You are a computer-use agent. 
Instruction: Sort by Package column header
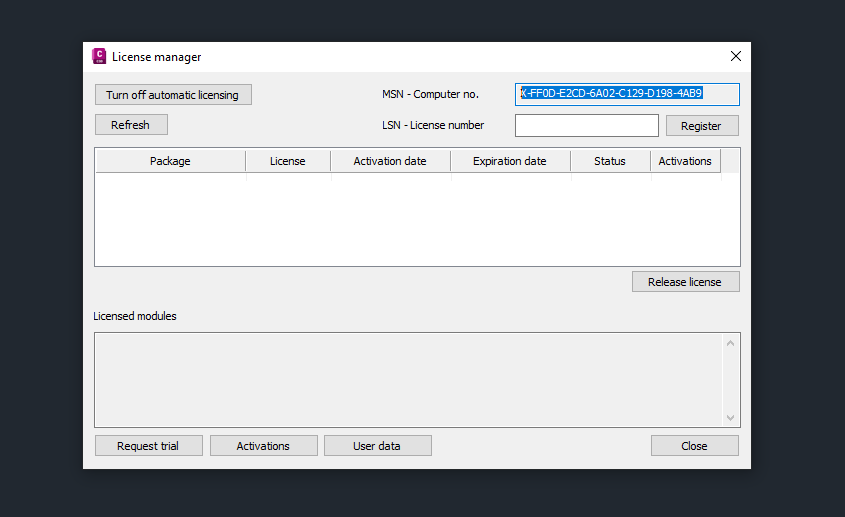170,161
